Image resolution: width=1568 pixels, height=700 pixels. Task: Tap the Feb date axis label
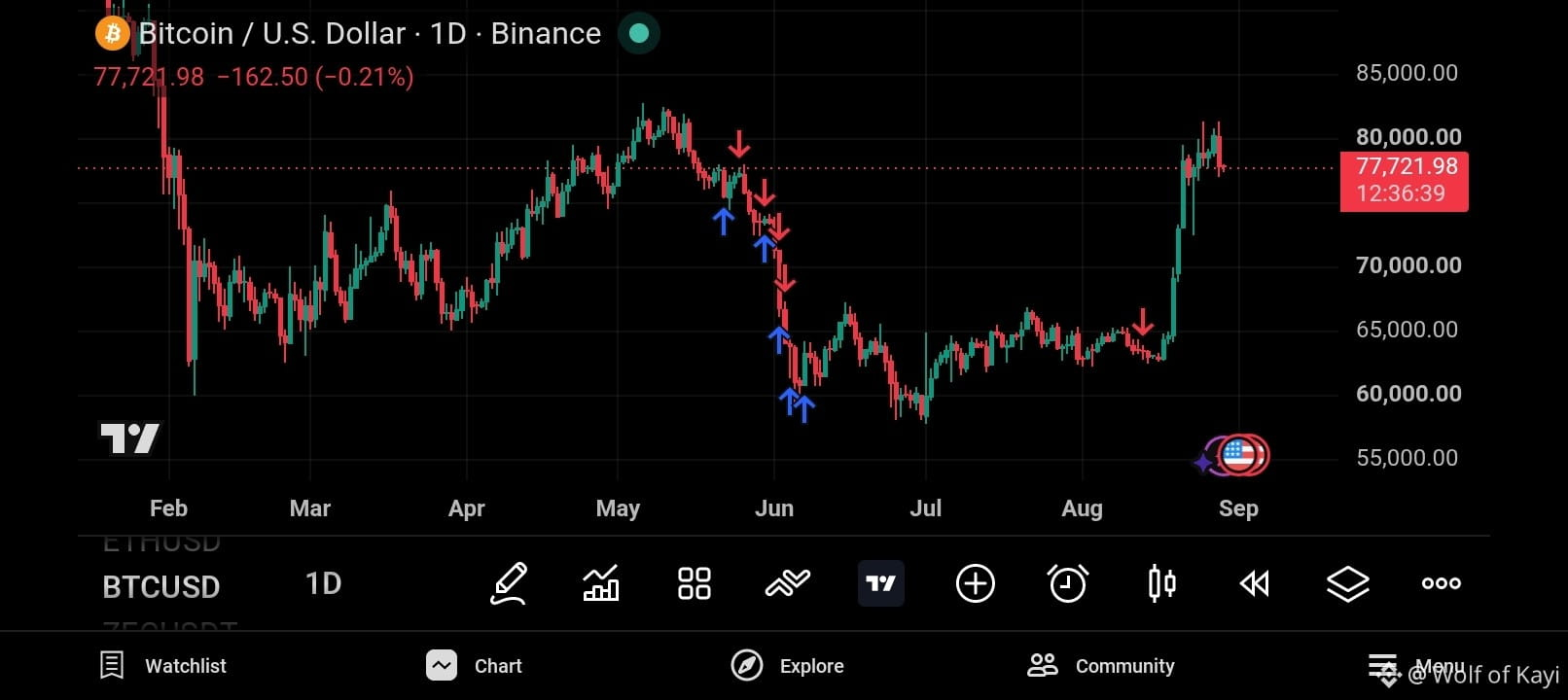(168, 508)
